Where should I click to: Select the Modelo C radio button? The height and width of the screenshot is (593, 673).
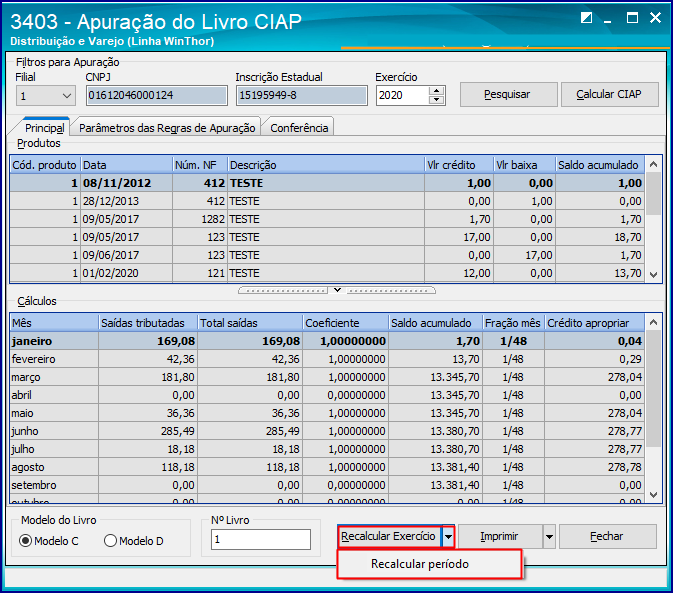coord(26,541)
